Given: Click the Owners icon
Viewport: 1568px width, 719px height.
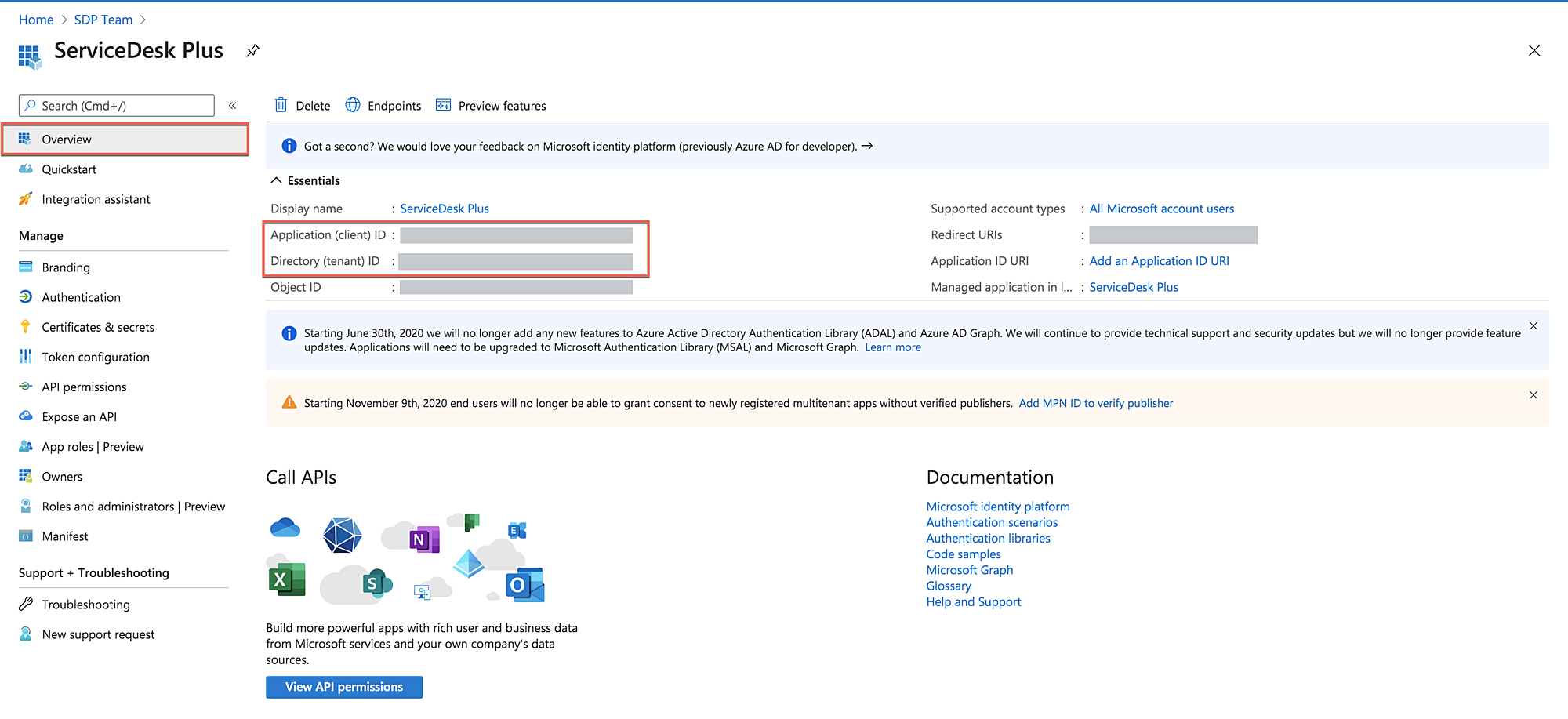Looking at the screenshot, I should click(25, 475).
